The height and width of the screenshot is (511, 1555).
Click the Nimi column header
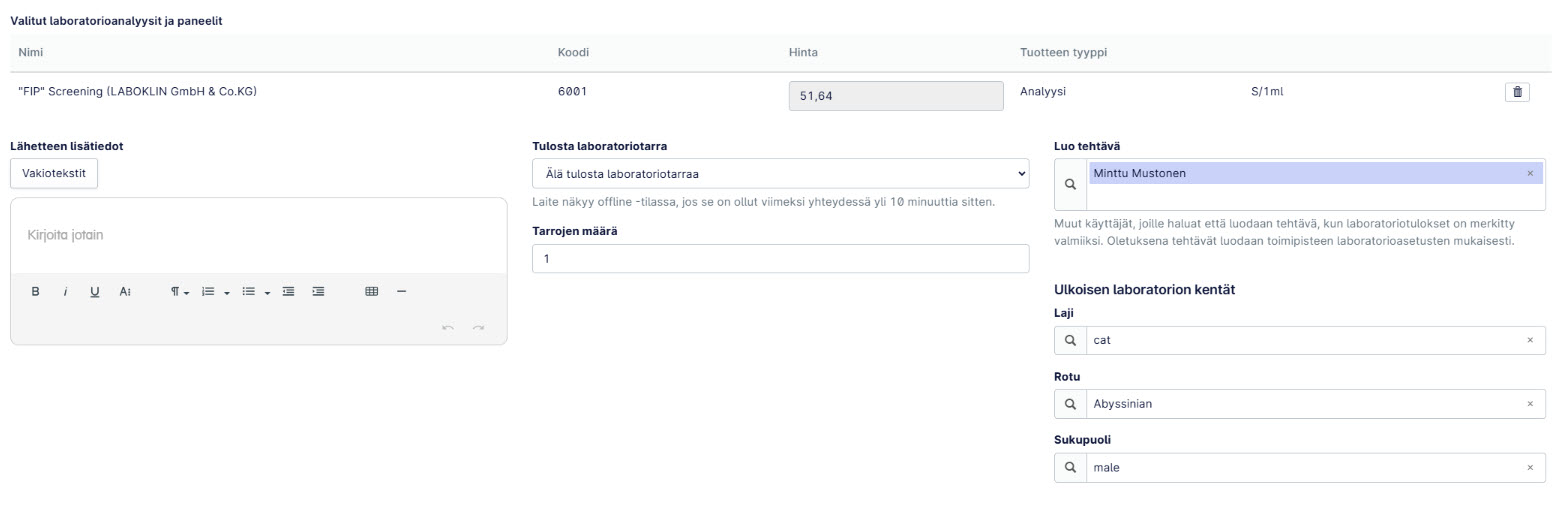point(31,53)
